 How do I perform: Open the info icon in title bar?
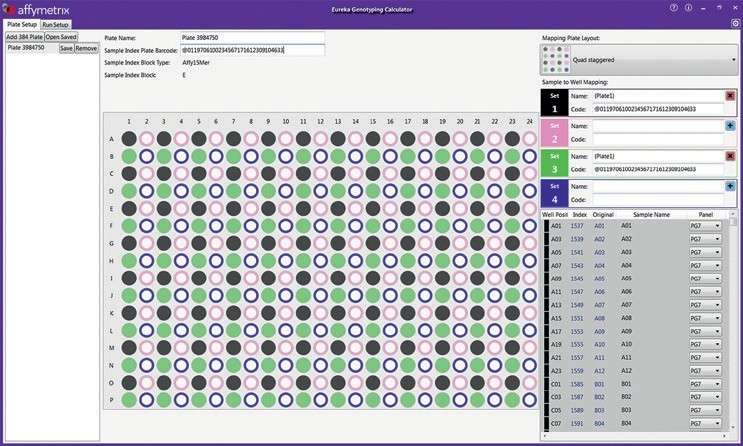click(689, 8)
